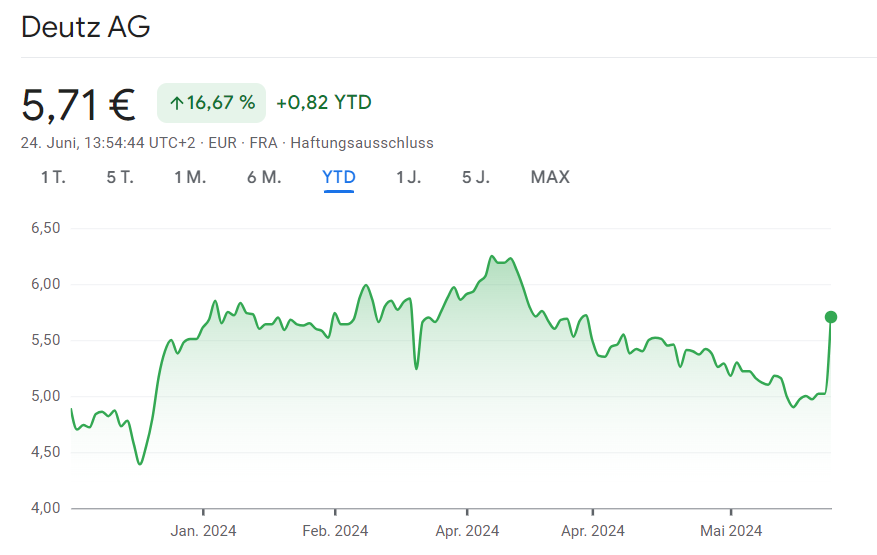Image resolution: width=877 pixels, height=555 pixels.
Task: Open the Haftungsausschluss link
Action: coord(362,143)
